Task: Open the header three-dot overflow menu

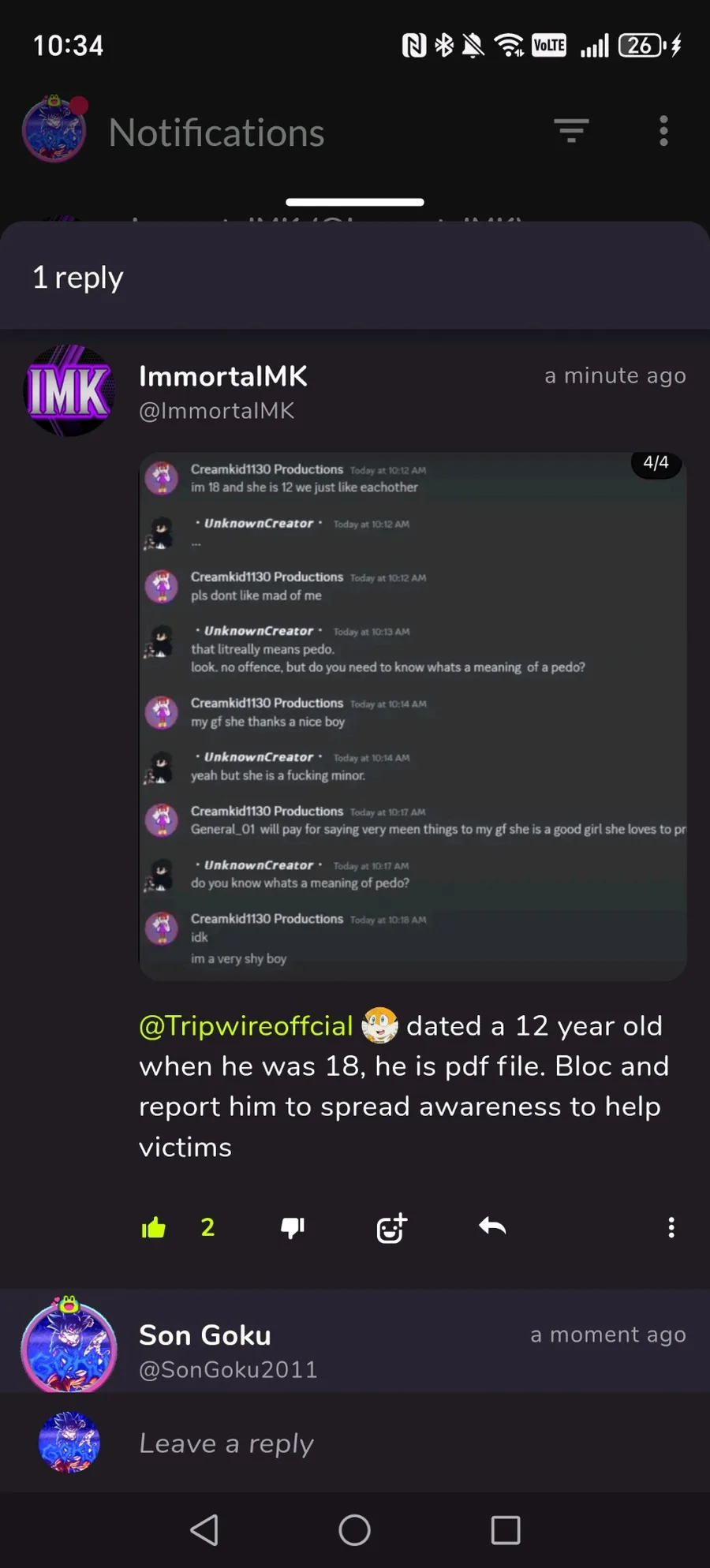Action: point(663,131)
